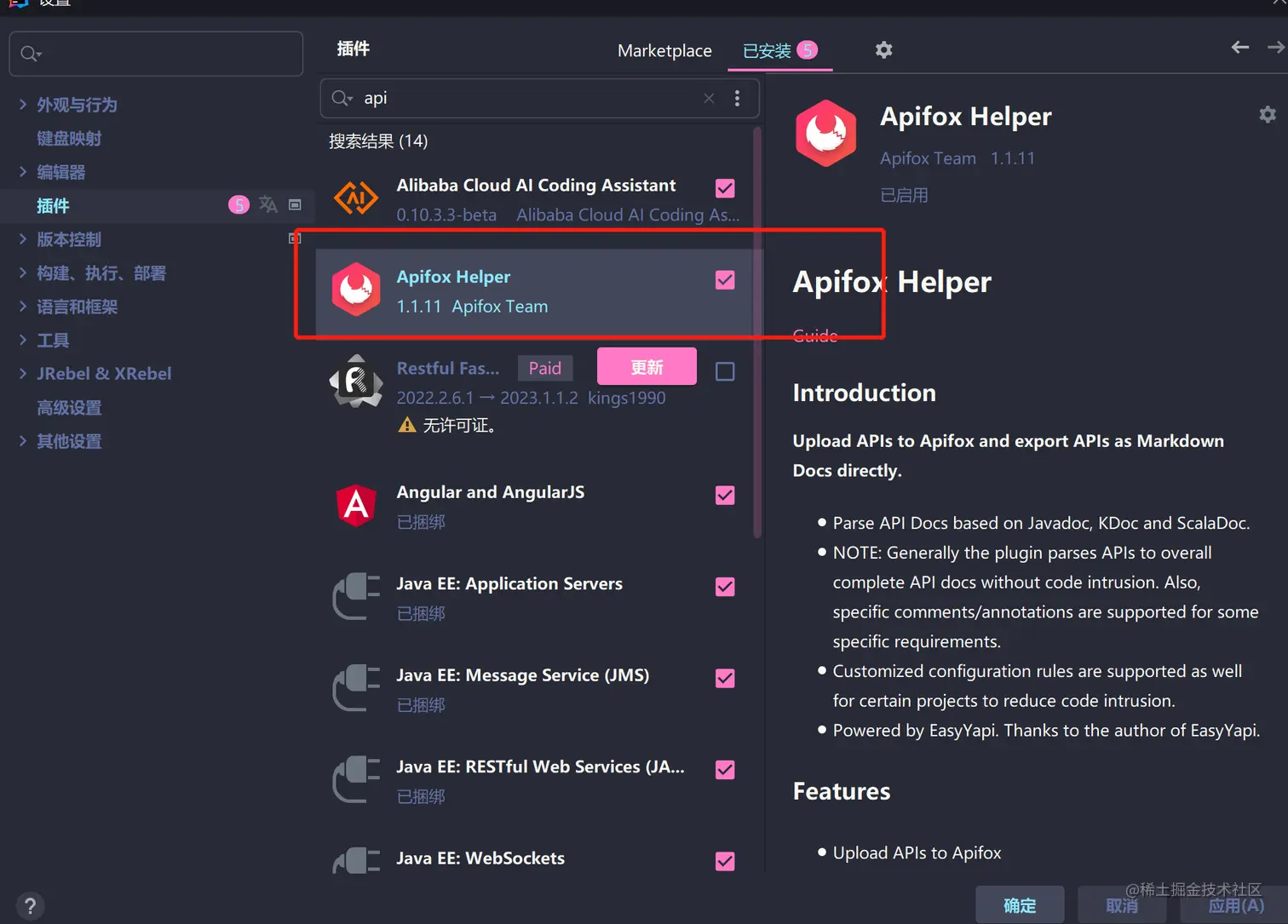
Task: Expand the 外观与行为 settings node
Action: pos(23,104)
